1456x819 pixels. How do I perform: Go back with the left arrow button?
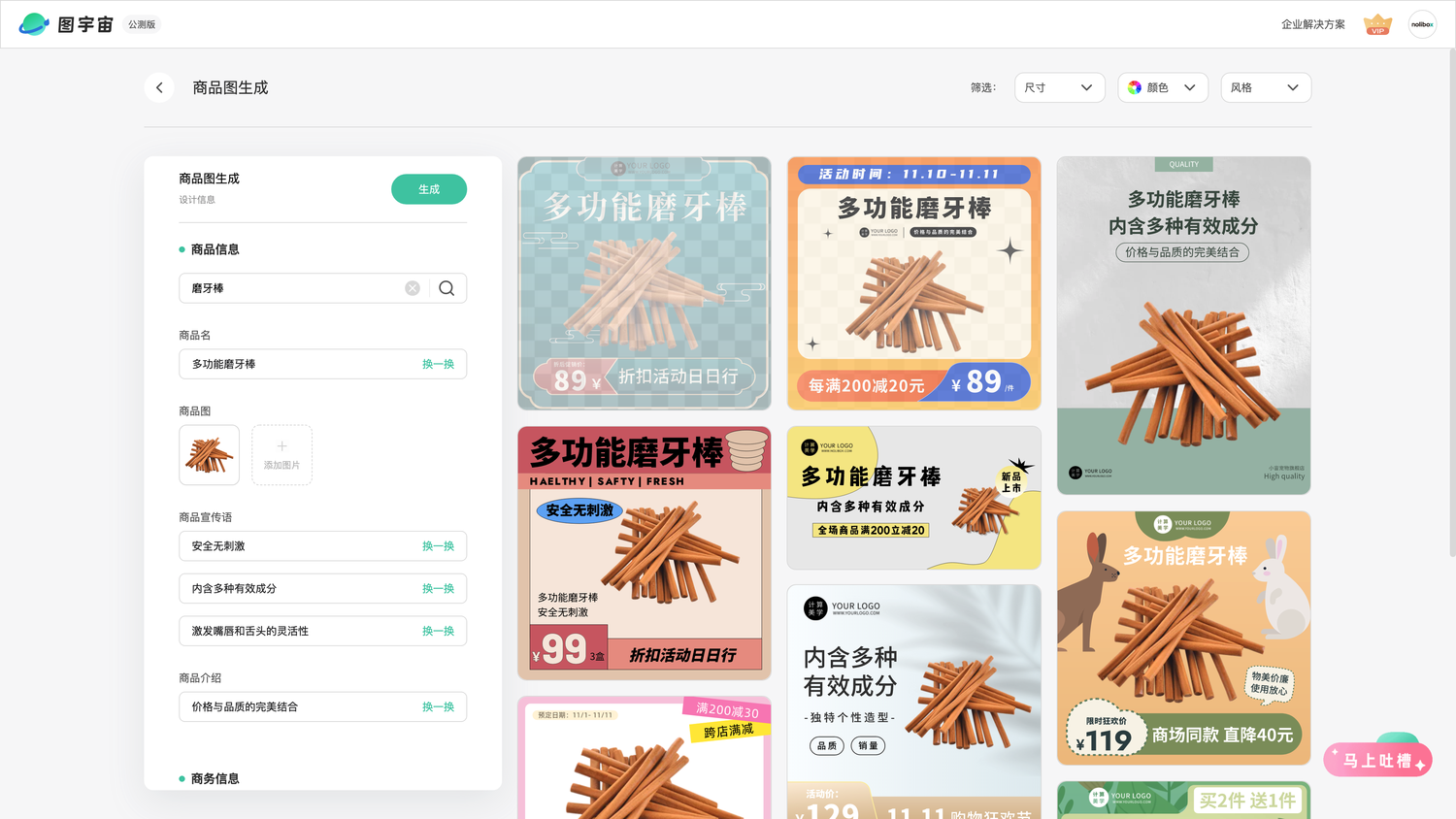[159, 87]
